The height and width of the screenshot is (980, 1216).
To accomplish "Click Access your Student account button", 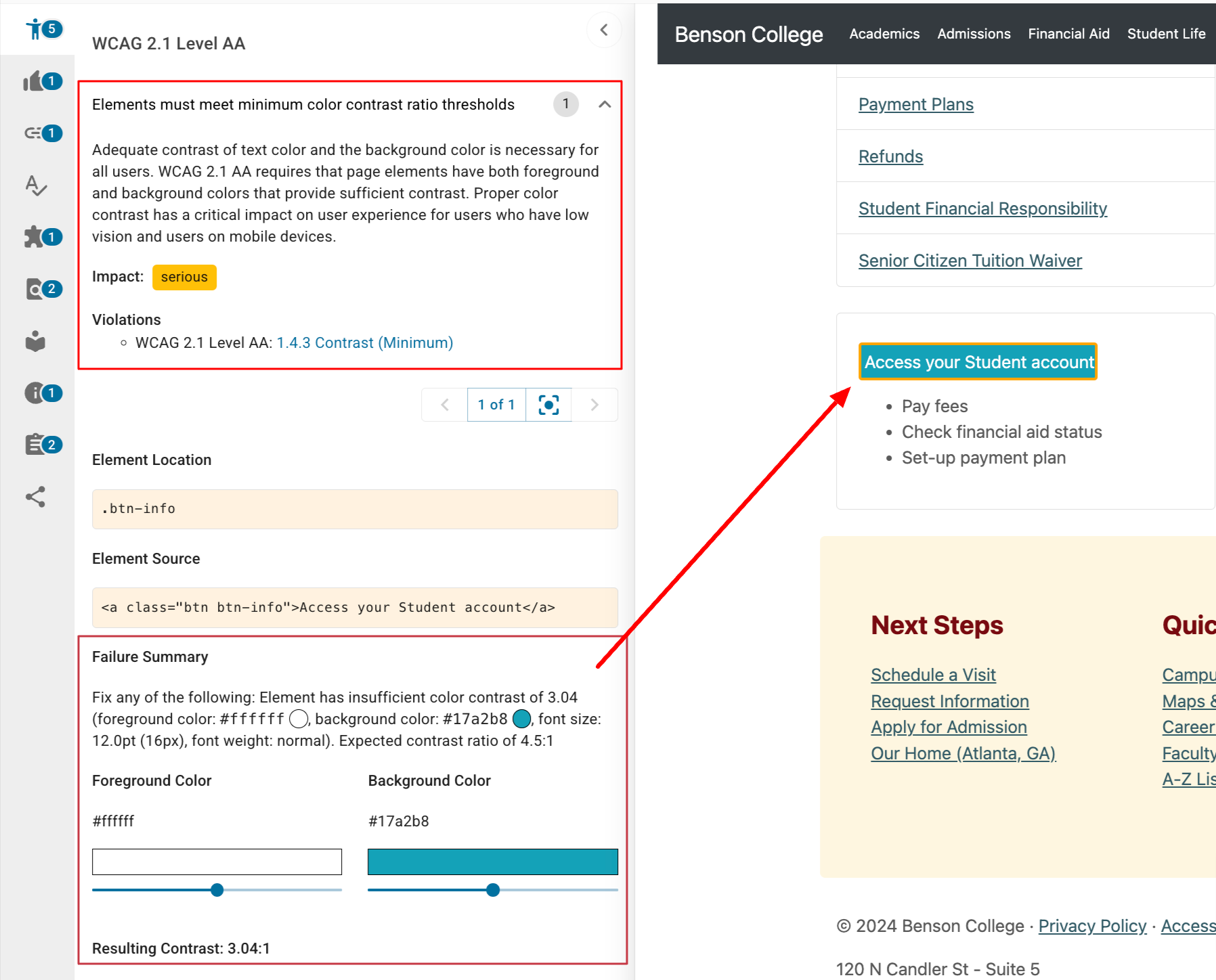I will point(978,362).
